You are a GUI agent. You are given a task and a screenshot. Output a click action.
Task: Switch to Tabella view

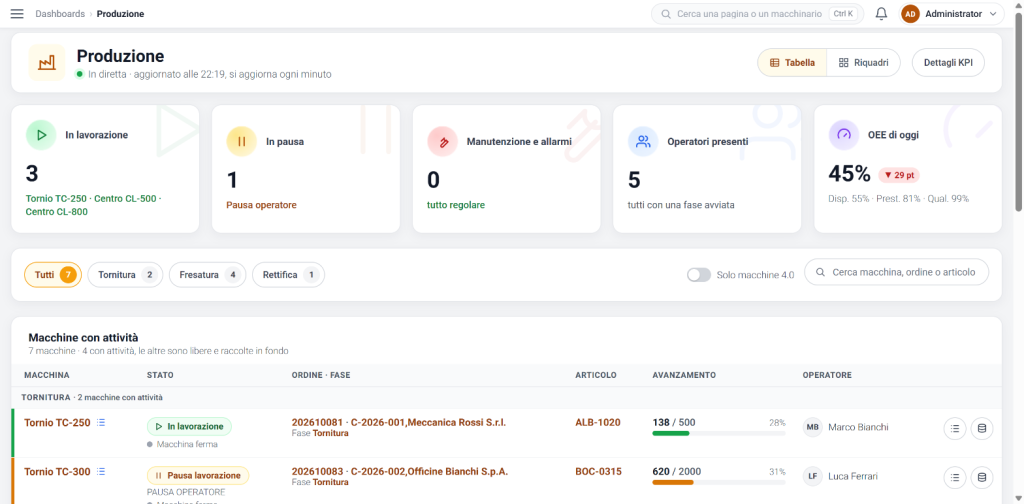pyautogui.click(x=792, y=63)
